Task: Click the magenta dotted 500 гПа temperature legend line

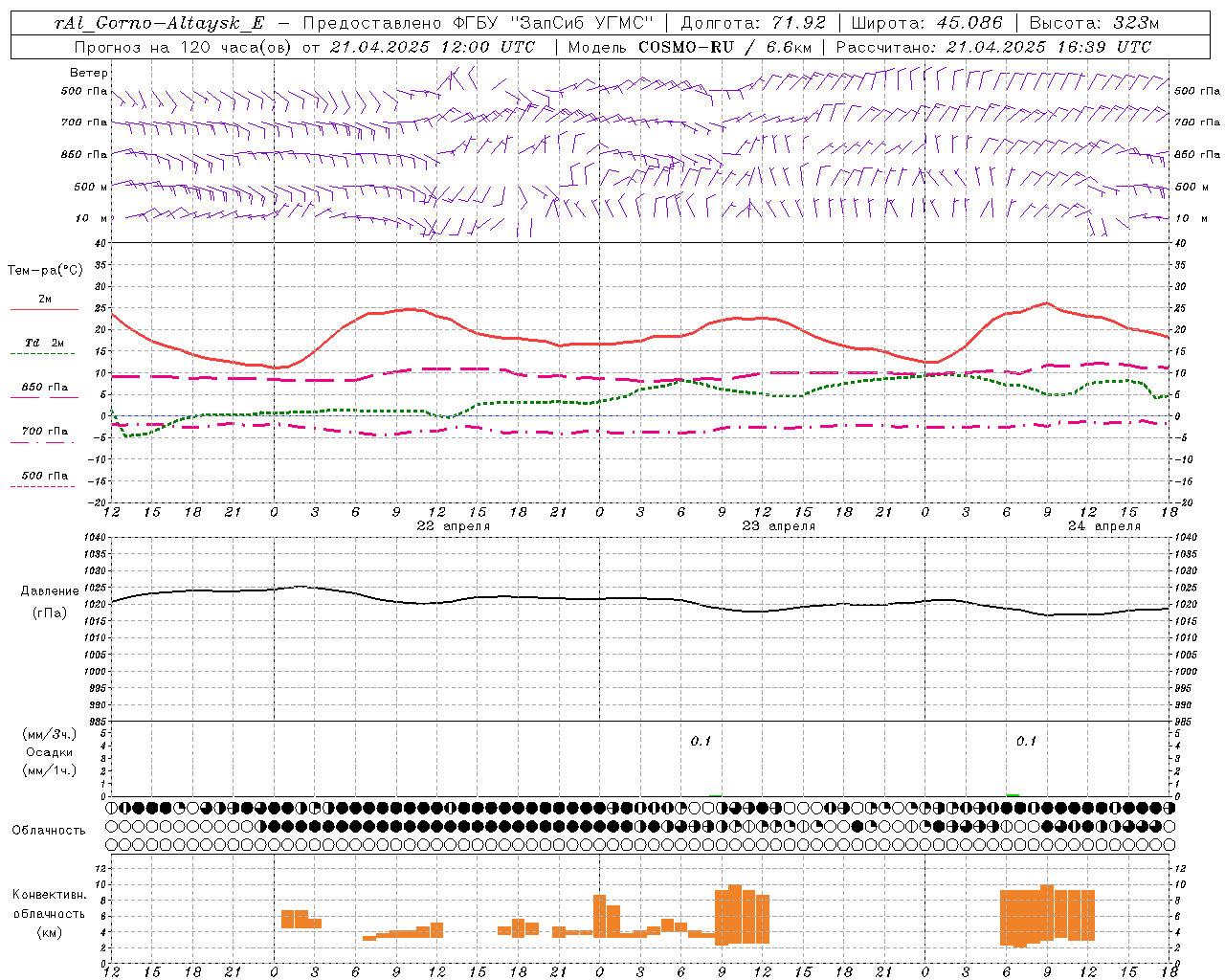Action: coord(43,486)
